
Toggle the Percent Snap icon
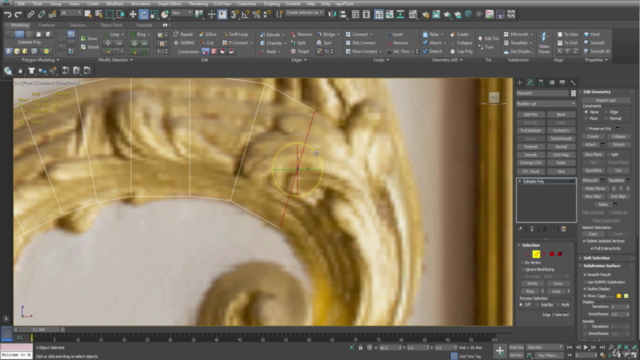pyautogui.click(x=256, y=14)
